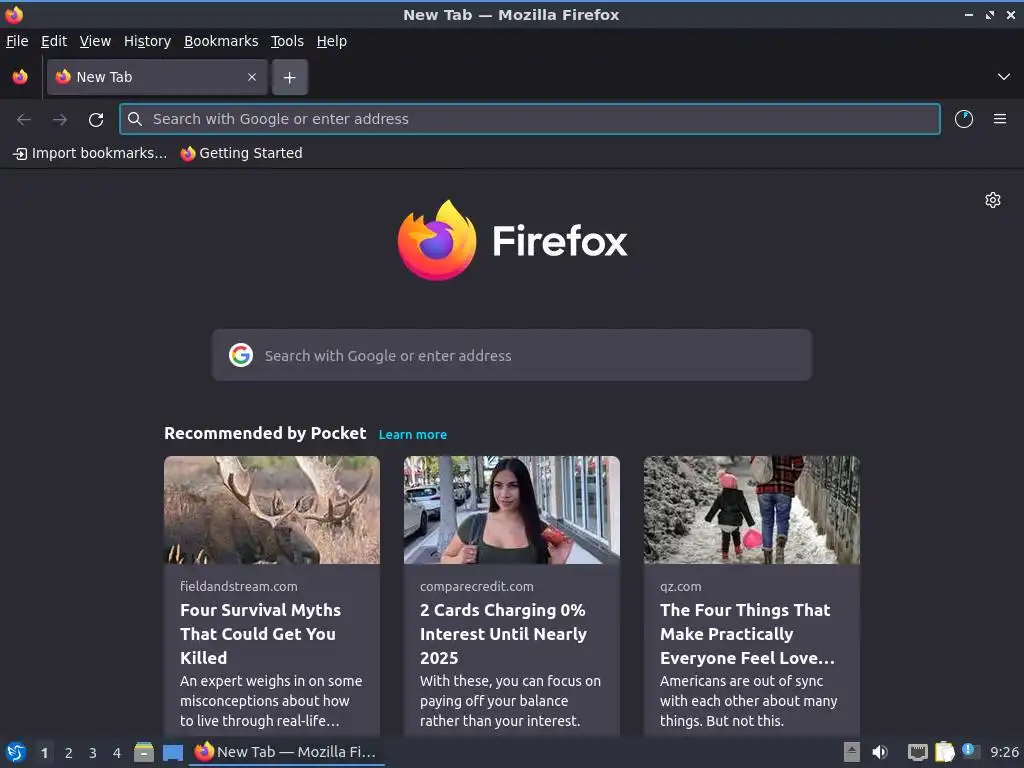Screen dimensions: 1024x768
Task: Click the Americans out of sync description
Action: (748, 701)
